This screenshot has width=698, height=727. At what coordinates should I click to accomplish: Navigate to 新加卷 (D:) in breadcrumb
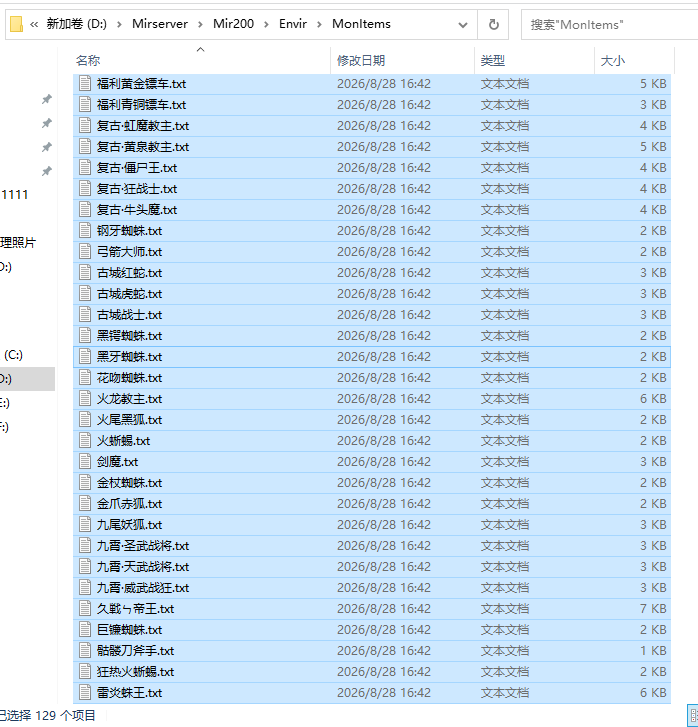click(x=77, y=24)
